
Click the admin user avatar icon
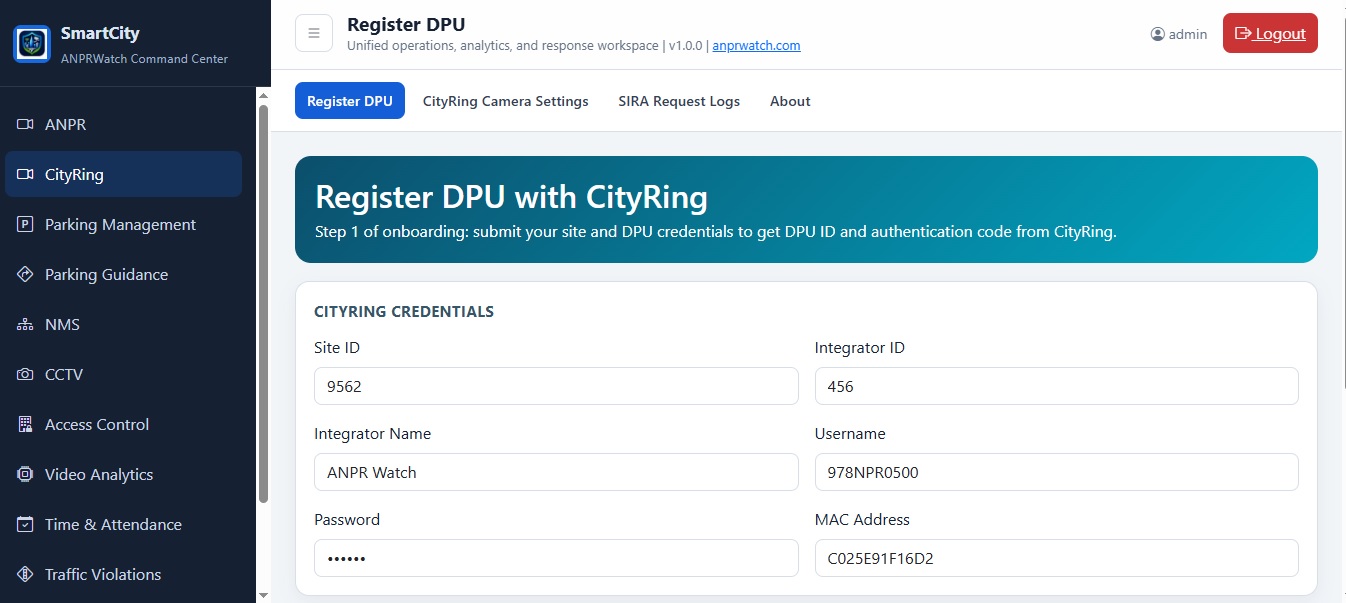[1158, 34]
